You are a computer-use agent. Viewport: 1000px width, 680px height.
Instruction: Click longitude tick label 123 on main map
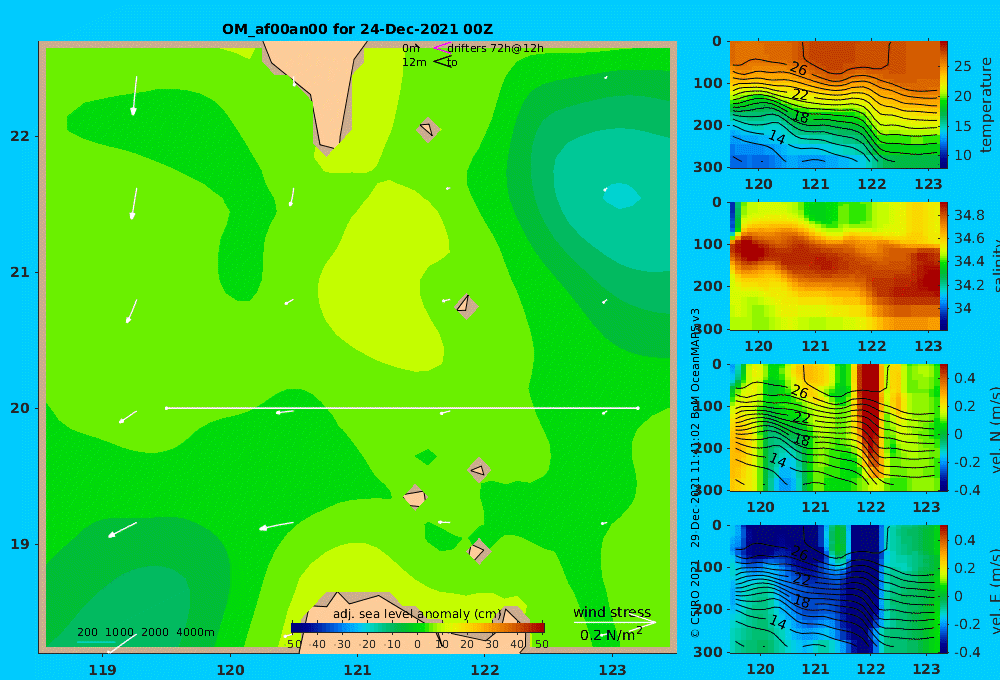pos(613,670)
